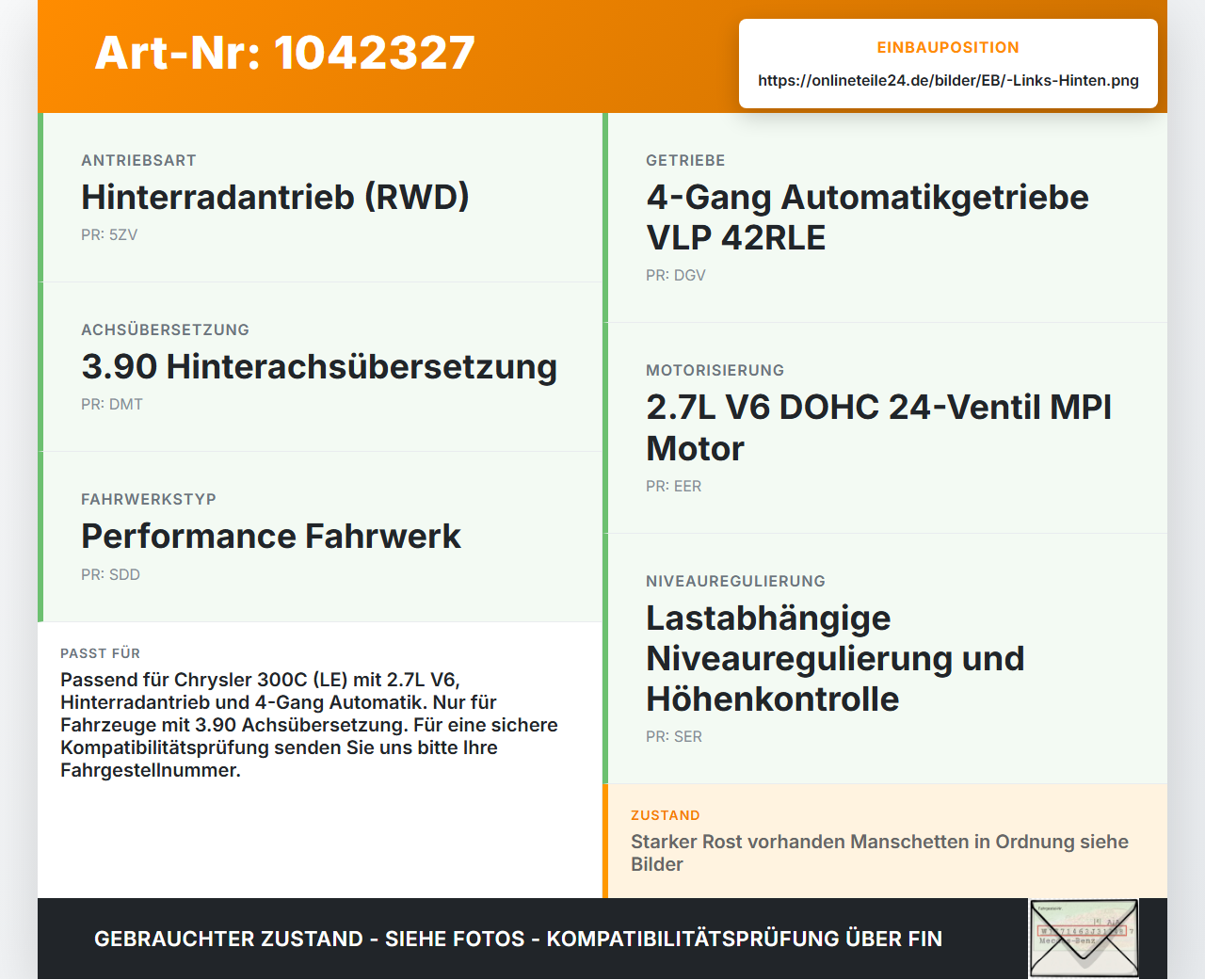Click the 'PR: EER' code

point(674,486)
